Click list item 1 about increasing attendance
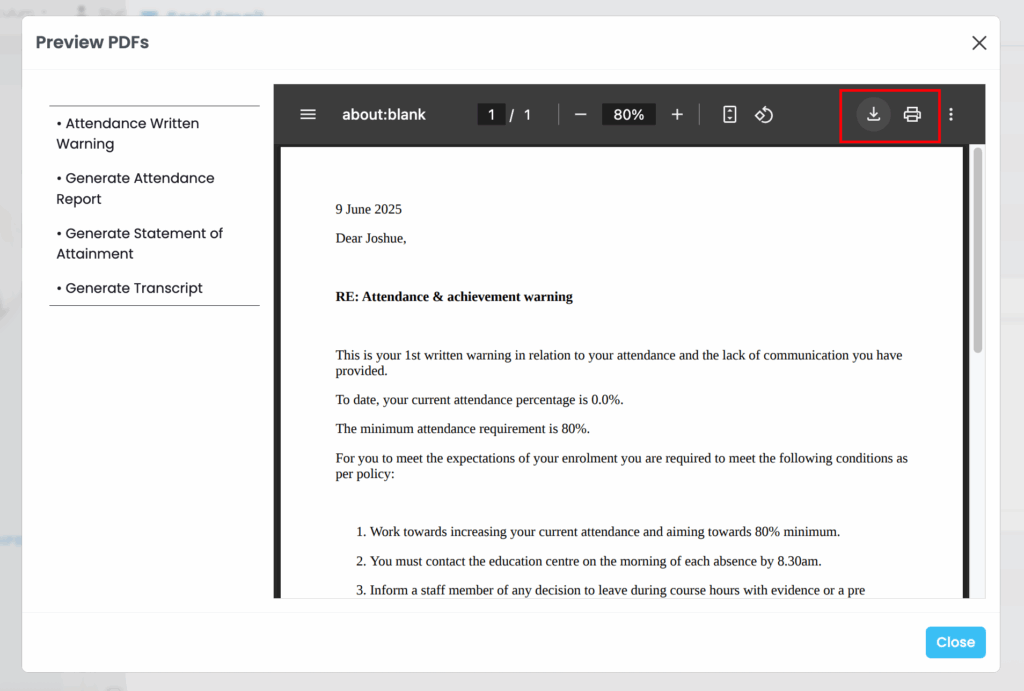This screenshot has width=1024, height=691. [598, 532]
